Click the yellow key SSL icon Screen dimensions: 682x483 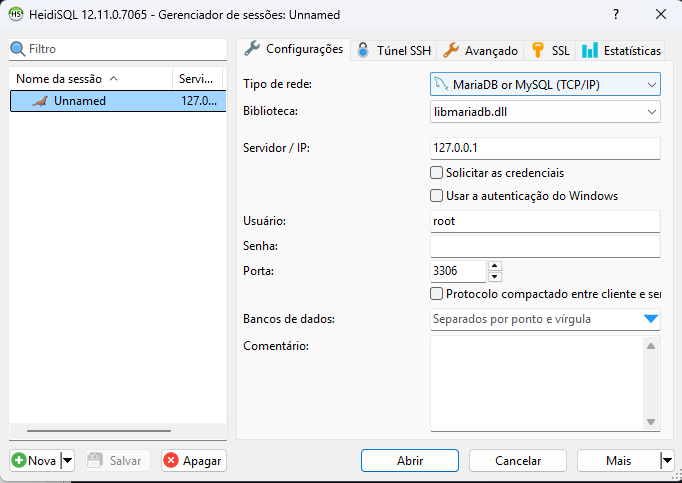pos(538,50)
